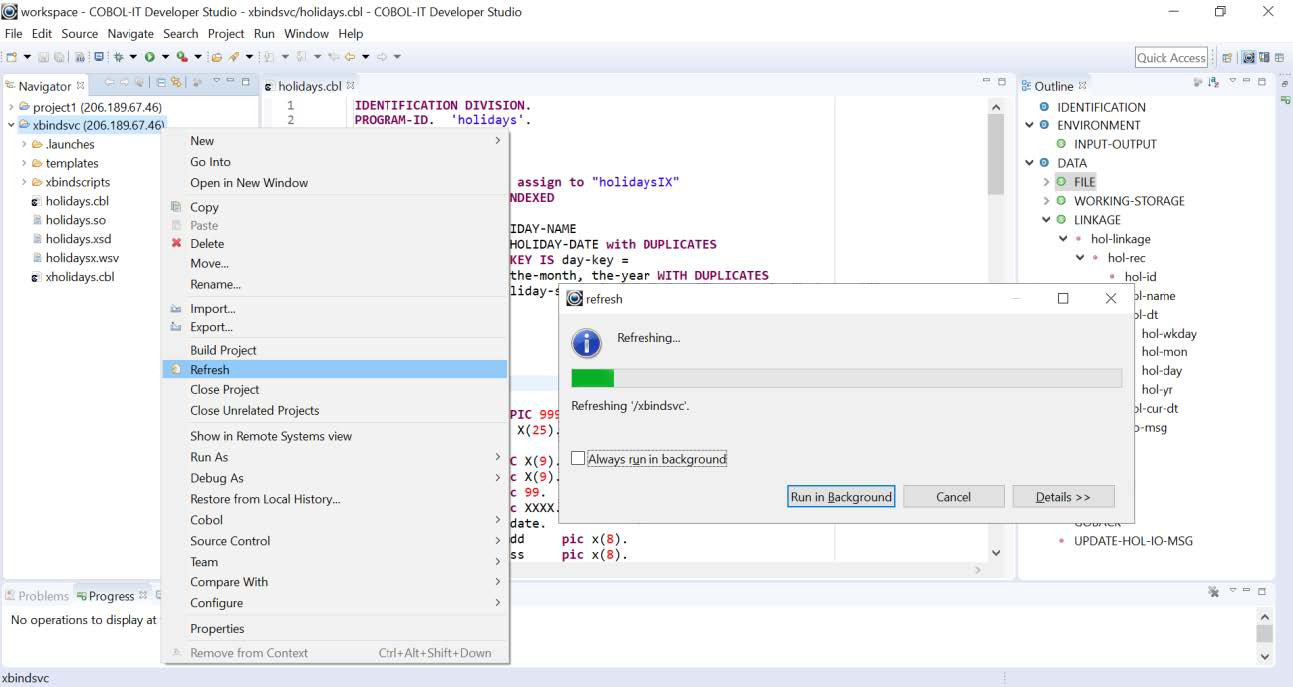Click the Details >> button
This screenshot has width=1293, height=687.
coord(1062,497)
